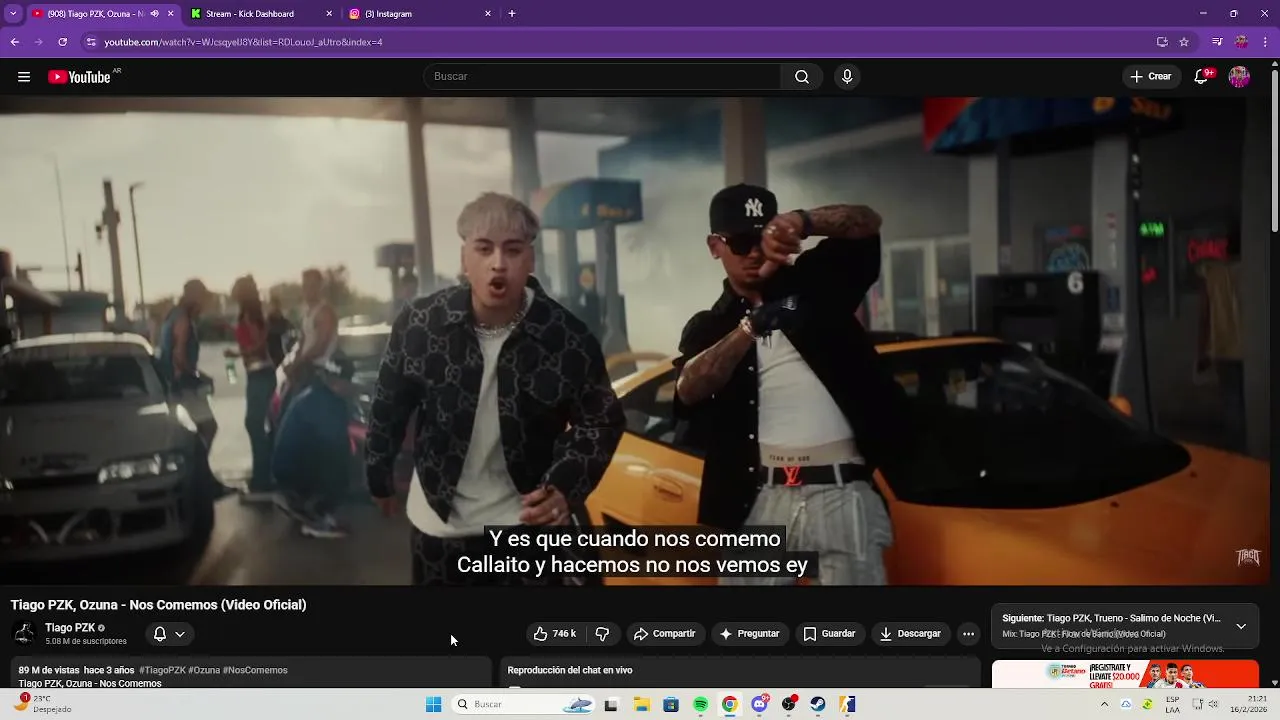1280x720 pixels.
Task: Go to the YouTube home logo
Action: (79, 77)
